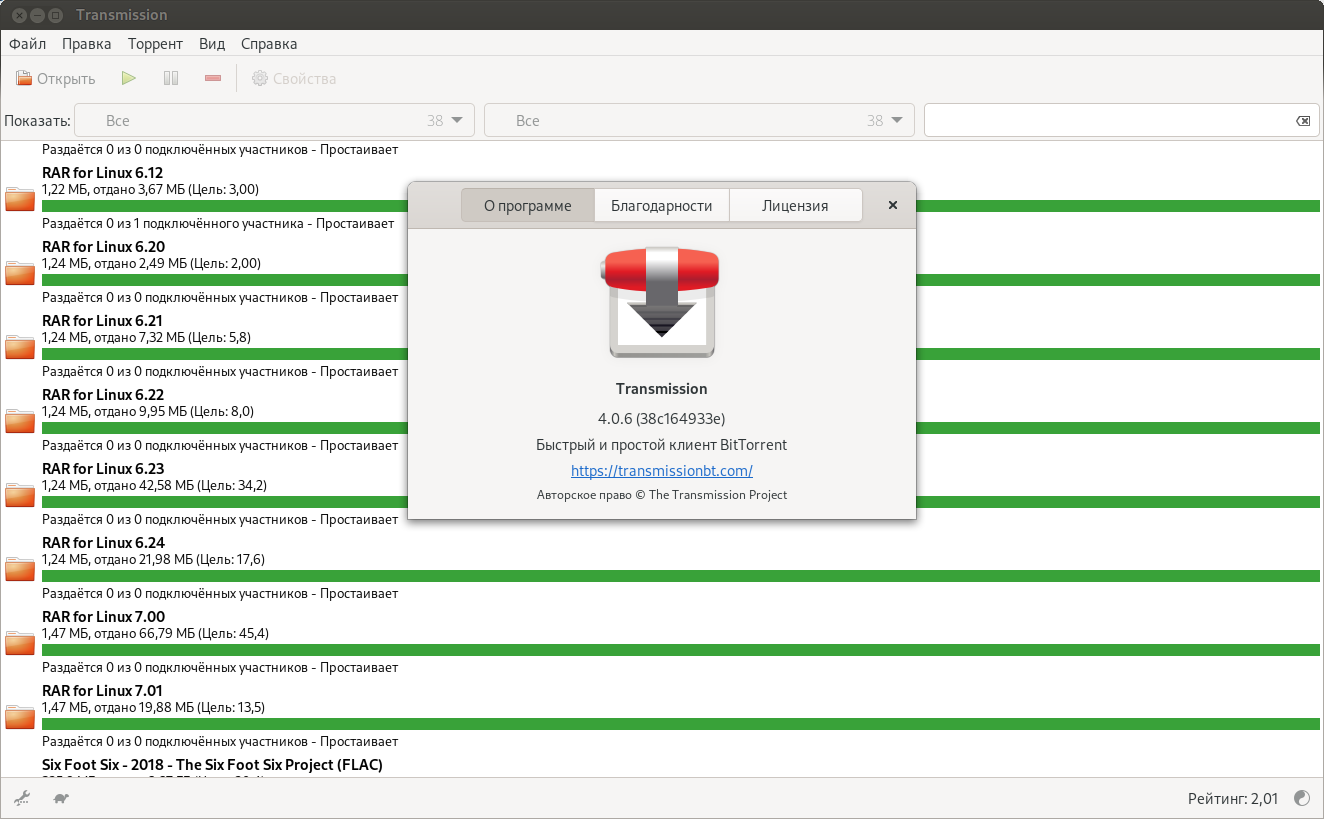Click the RAR for Linux 7.00 progress bar
This screenshot has height=819, width=1324.
coord(680,650)
